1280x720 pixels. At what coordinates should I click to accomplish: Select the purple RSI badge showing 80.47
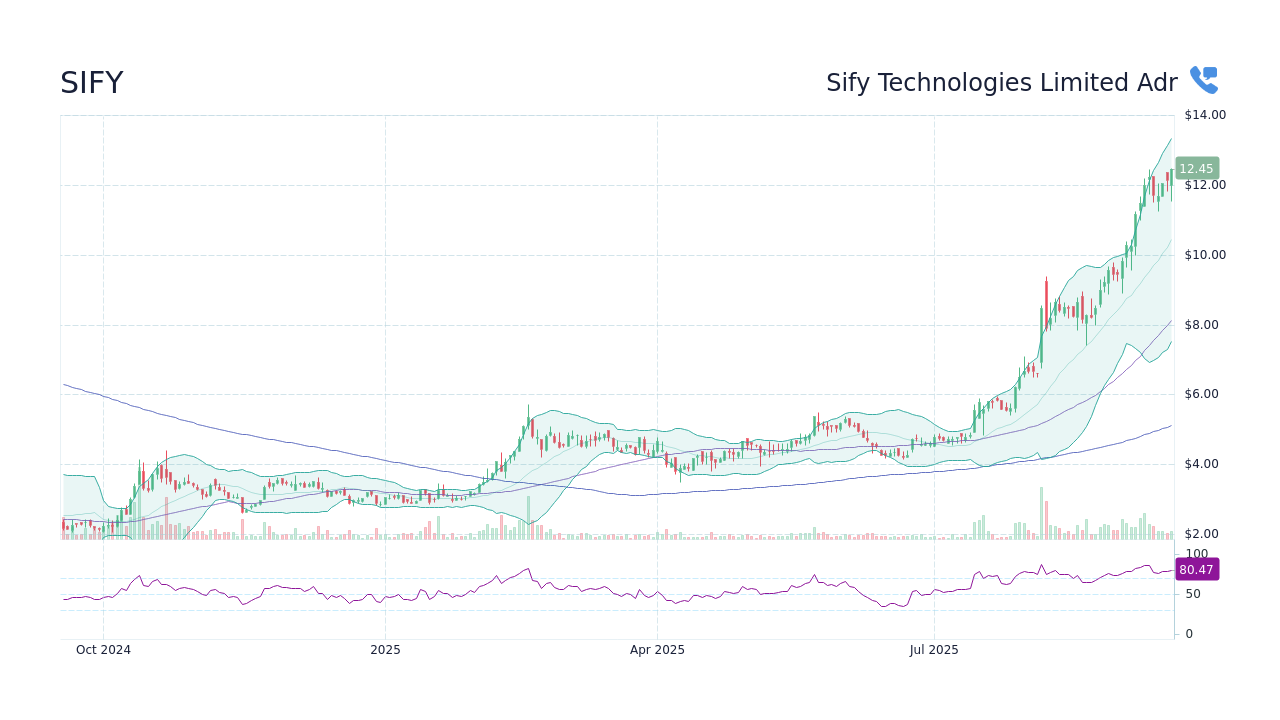pos(1195,569)
